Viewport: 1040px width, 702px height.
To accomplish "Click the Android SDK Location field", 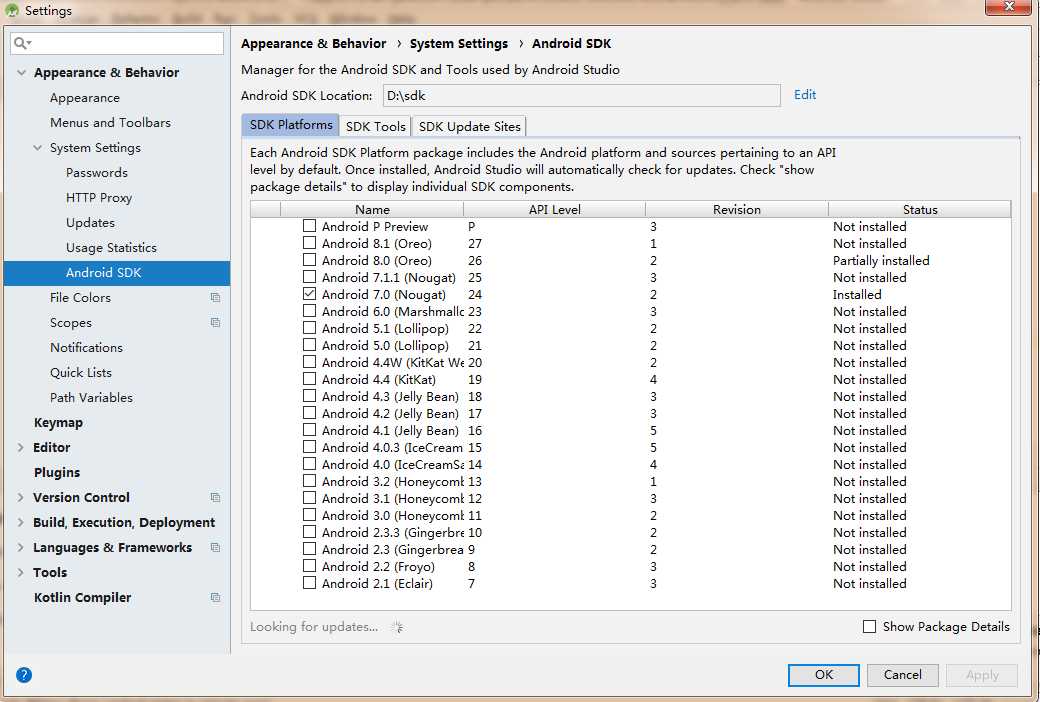I will coord(582,96).
